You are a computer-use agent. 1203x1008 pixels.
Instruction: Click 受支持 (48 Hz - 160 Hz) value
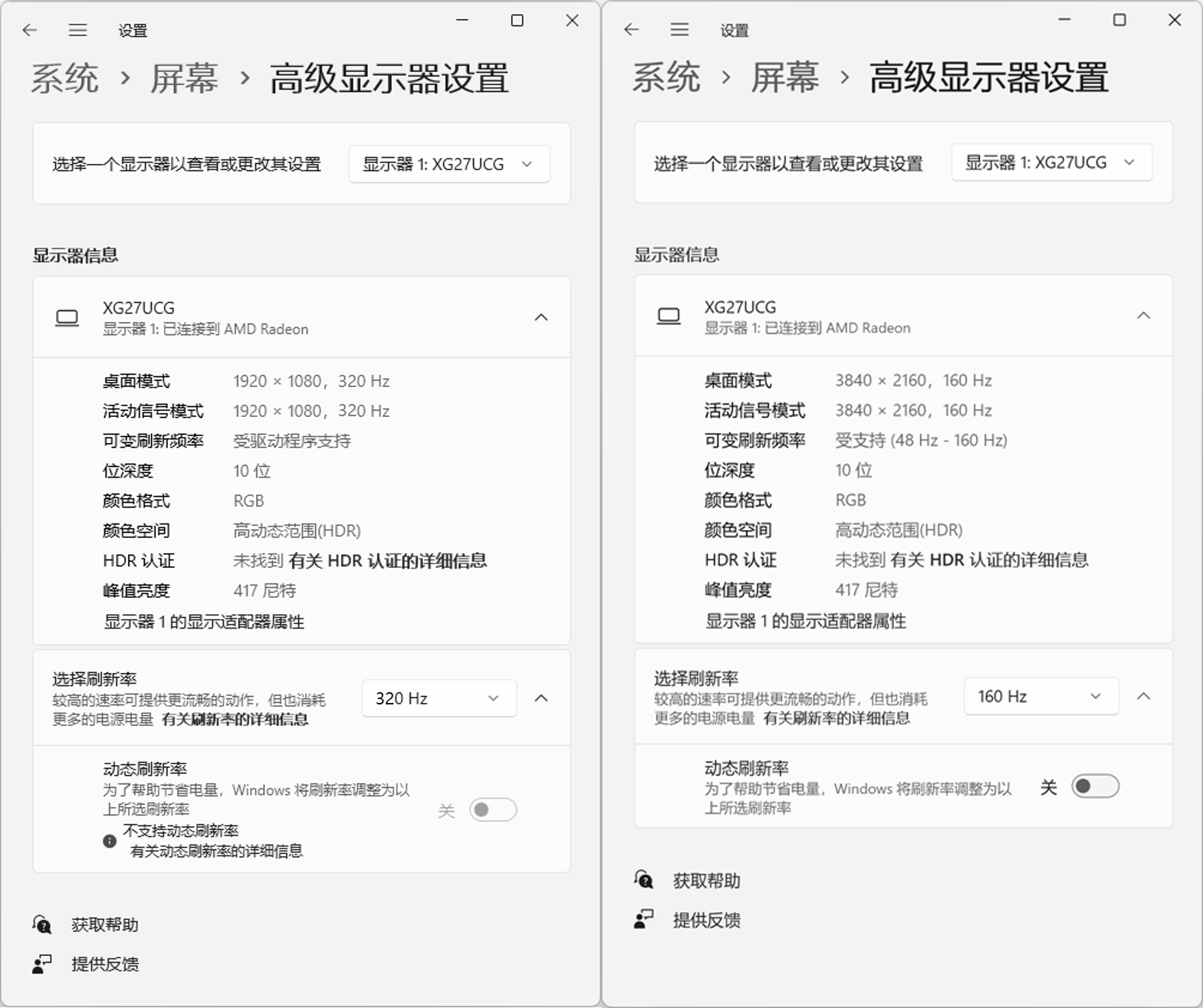pyautogui.click(x=922, y=441)
